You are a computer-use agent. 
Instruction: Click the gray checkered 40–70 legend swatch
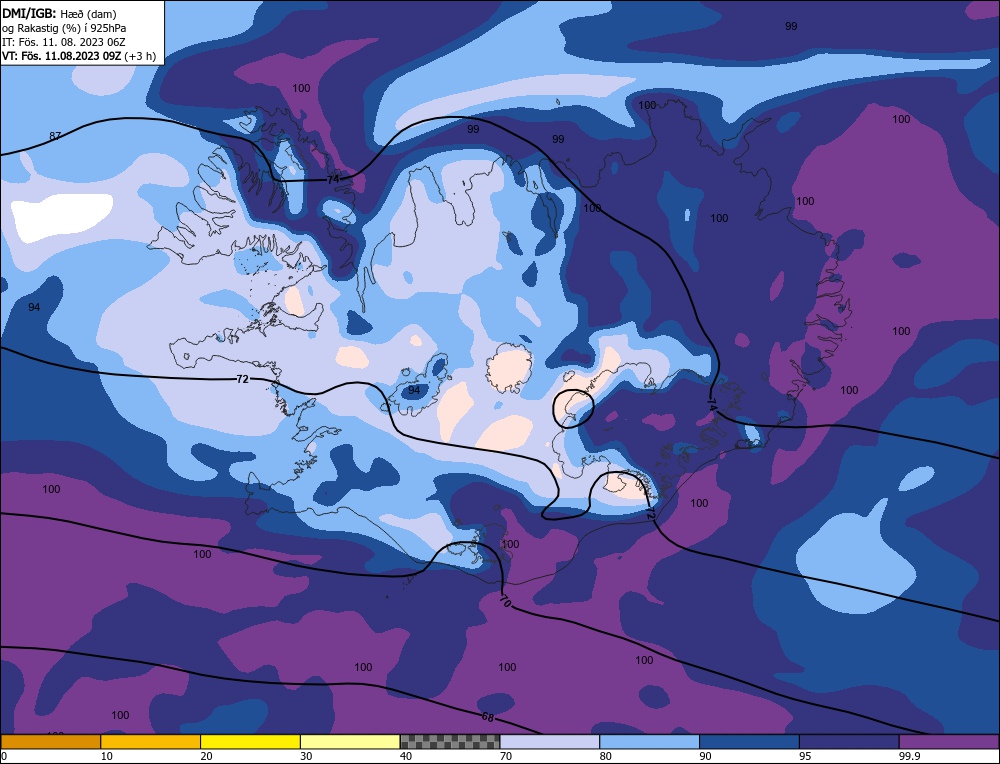tap(450, 742)
